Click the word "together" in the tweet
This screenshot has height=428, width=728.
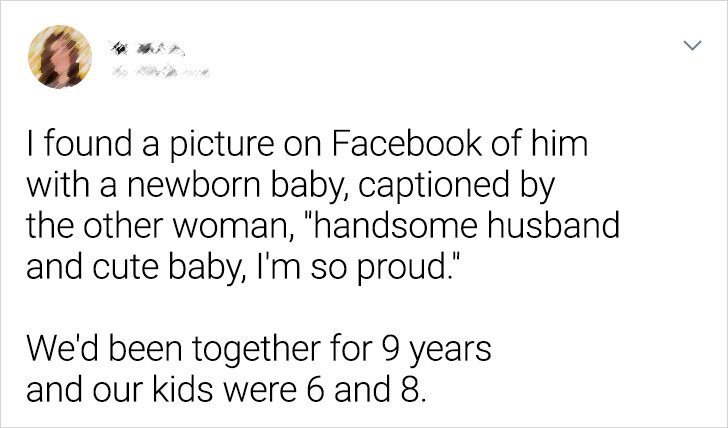pos(256,350)
